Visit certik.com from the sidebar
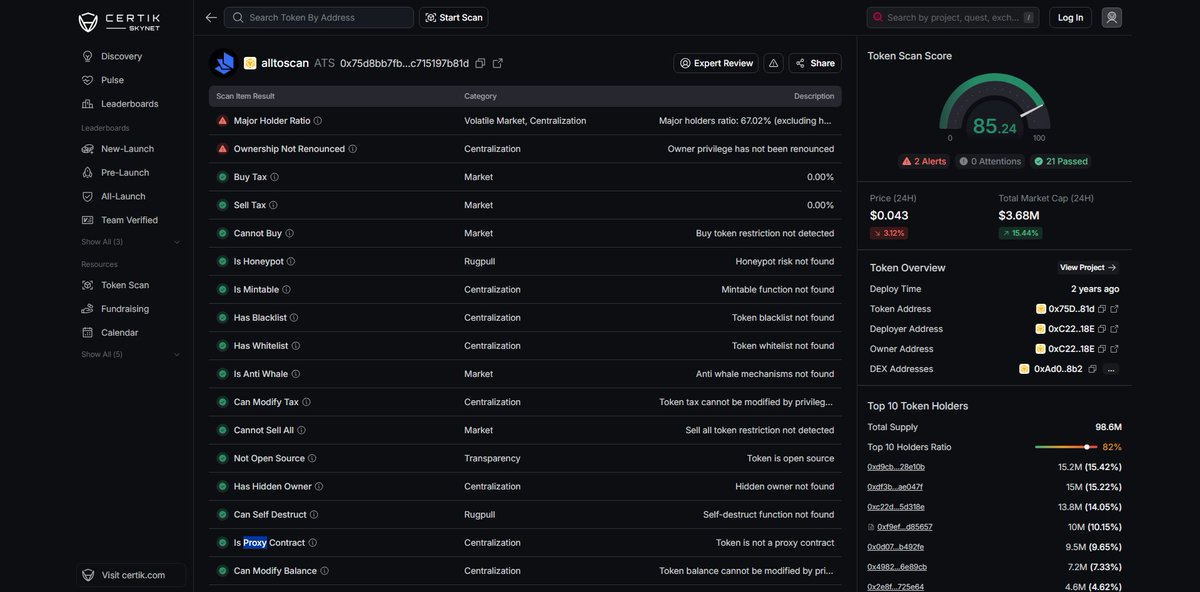Viewport: 1200px width, 592px height. pos(130,575)
